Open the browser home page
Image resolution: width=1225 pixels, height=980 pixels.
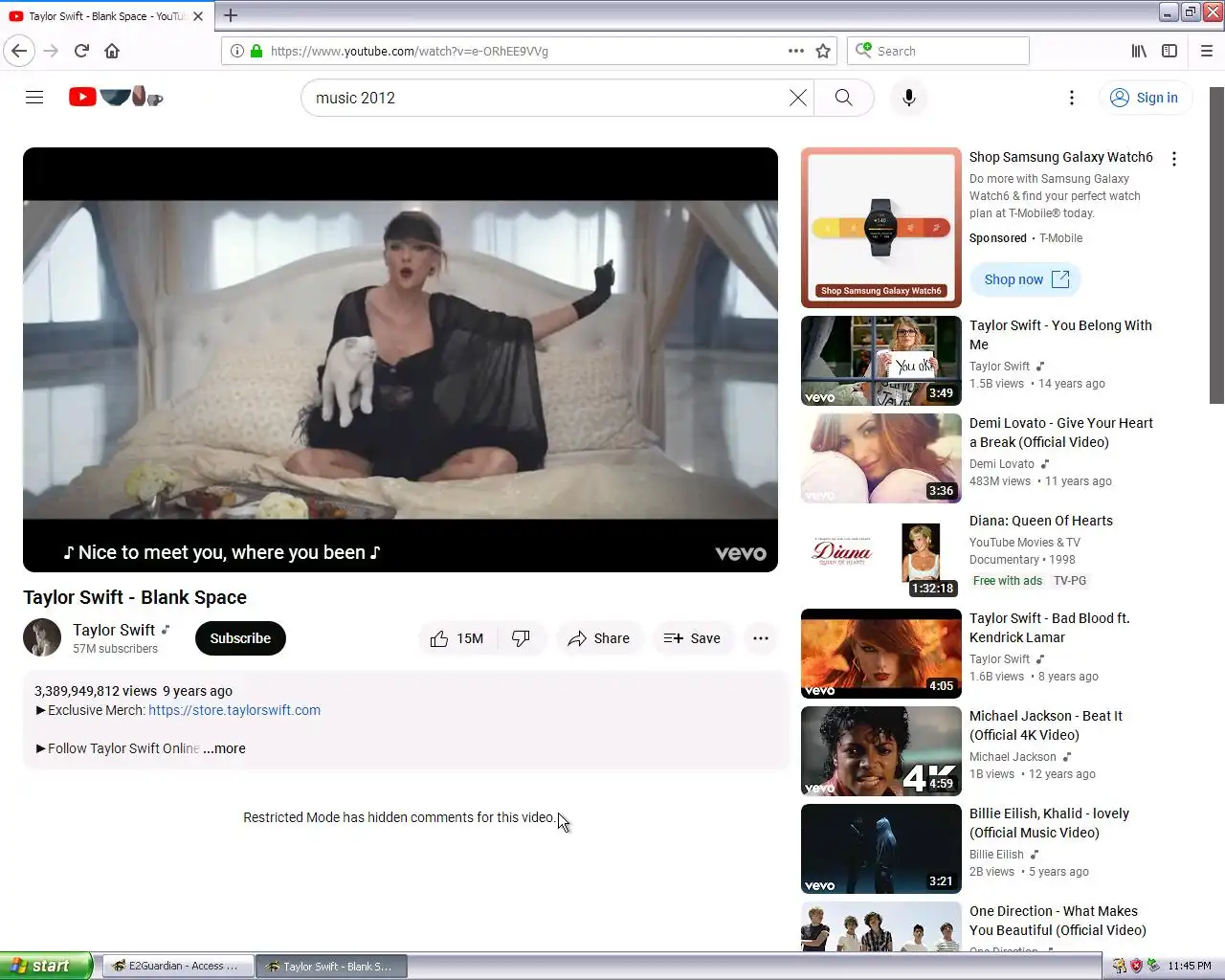[112, 51]
